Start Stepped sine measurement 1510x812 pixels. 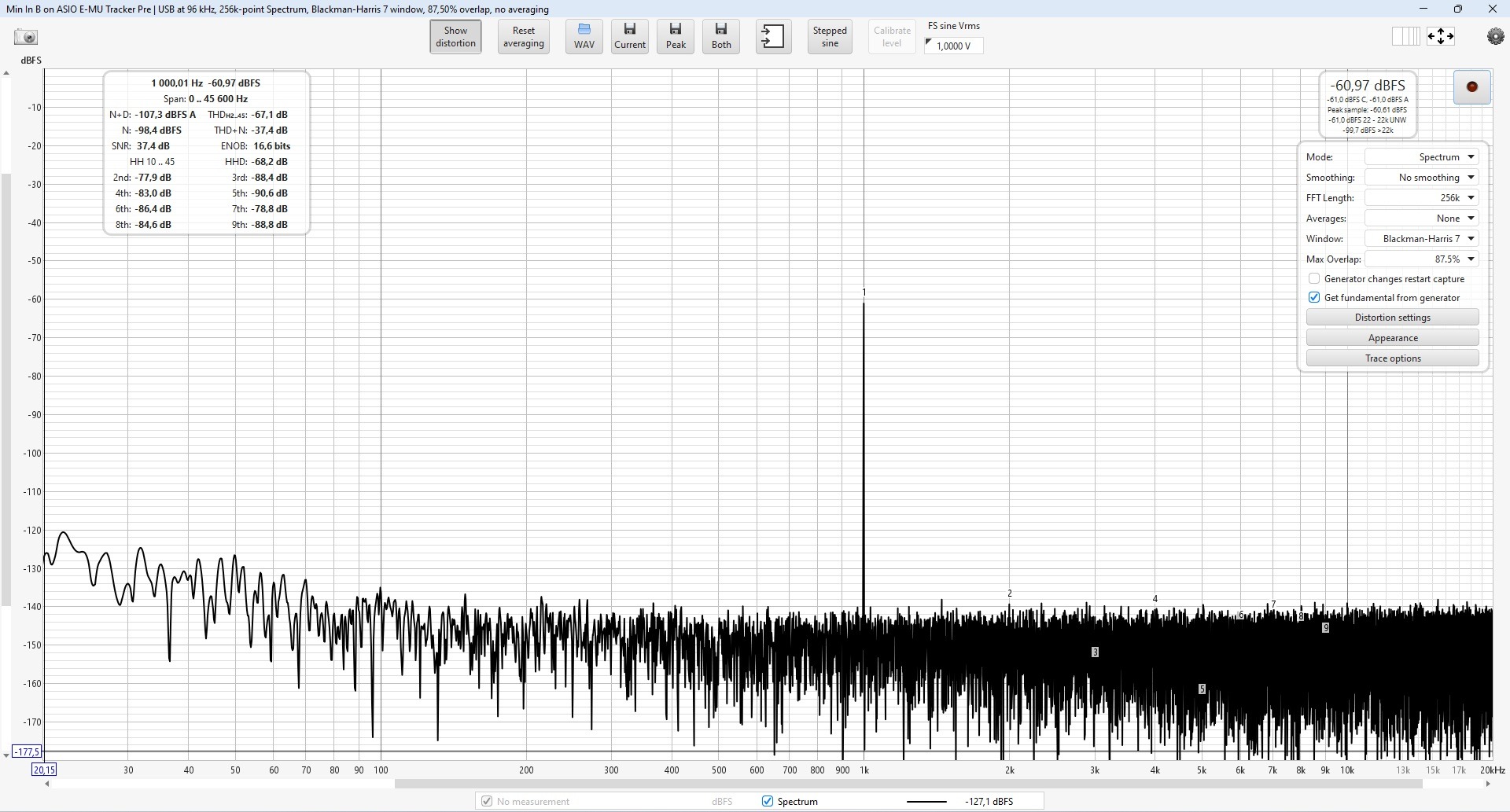830,37
